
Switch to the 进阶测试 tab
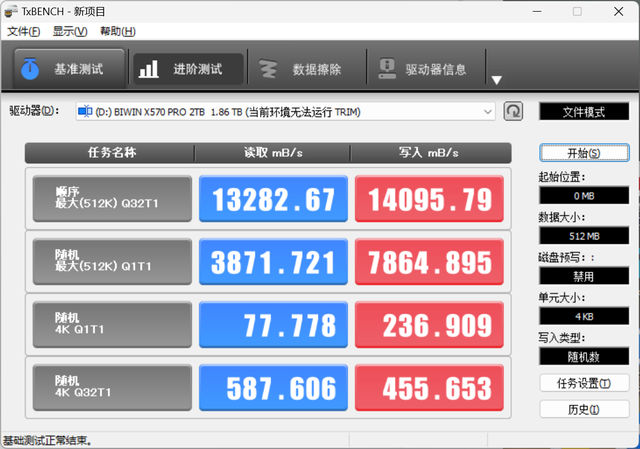(x=188, y=69)
